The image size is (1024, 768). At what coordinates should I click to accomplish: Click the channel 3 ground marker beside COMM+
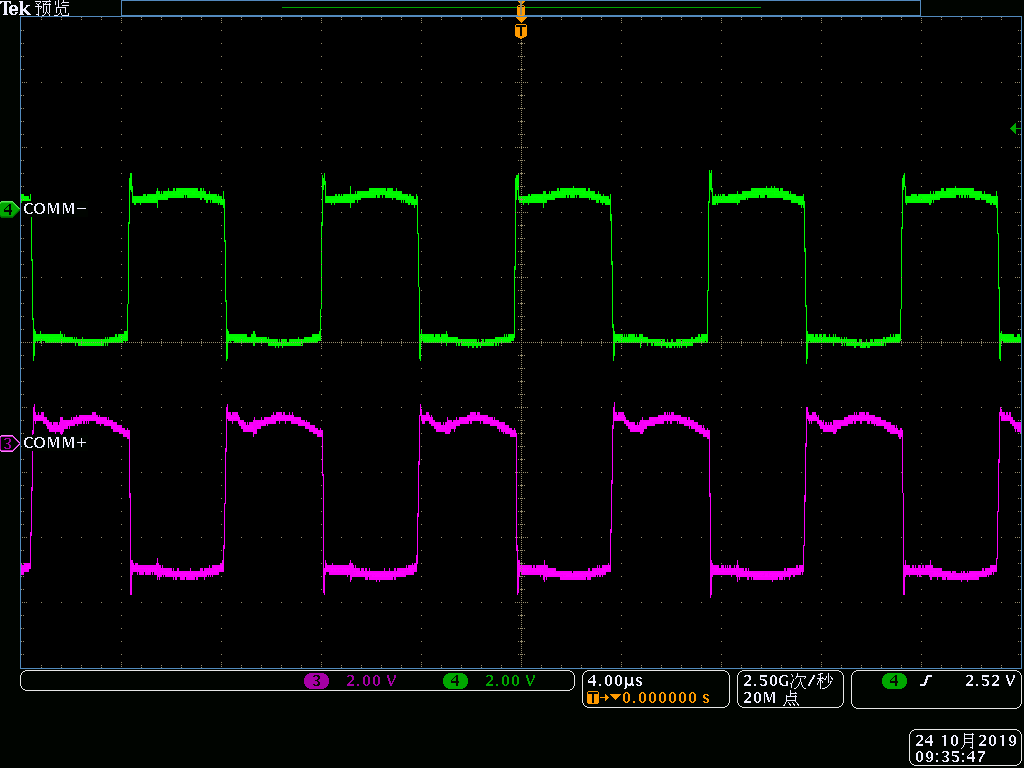pyautogui.click(x=10, y=443)
